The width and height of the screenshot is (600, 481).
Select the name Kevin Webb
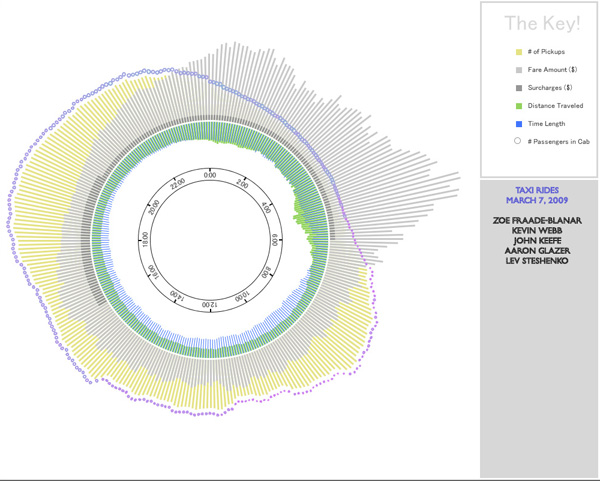coord(538,231)
